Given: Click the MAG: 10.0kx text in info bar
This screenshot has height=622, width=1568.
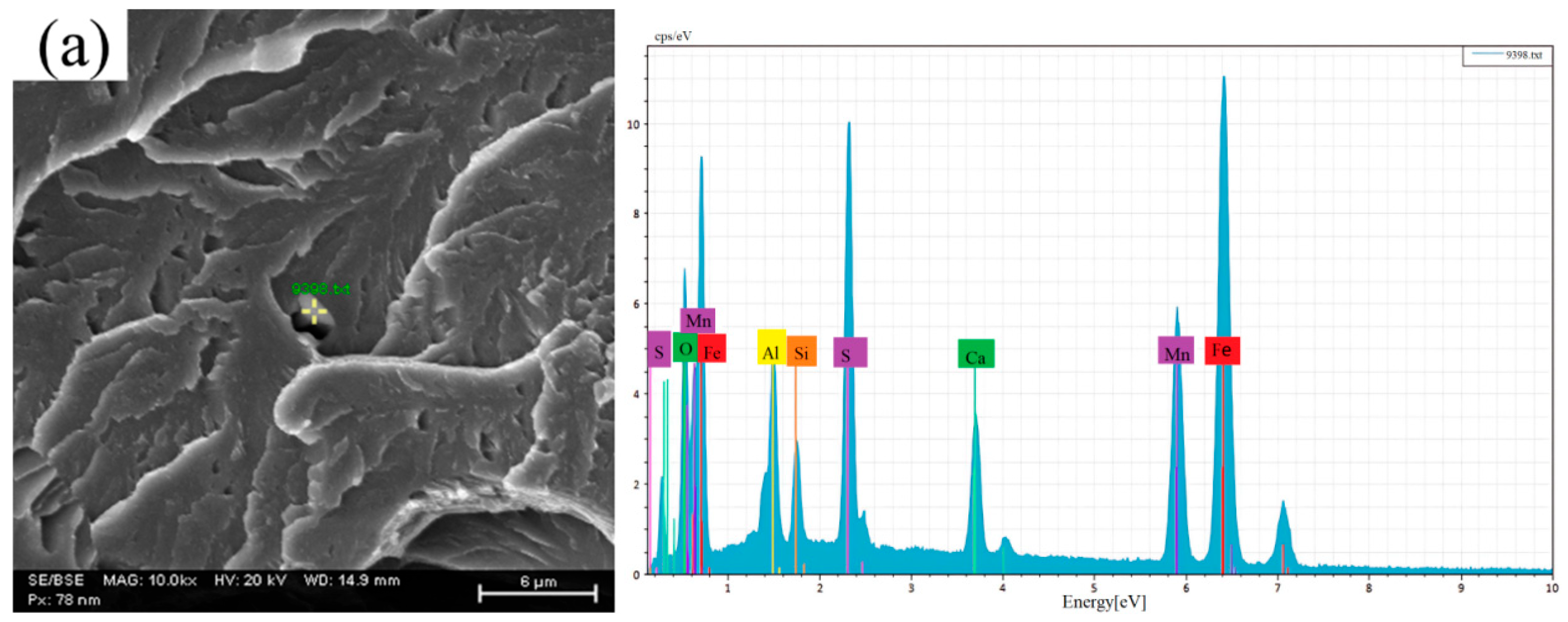Looking at the screenshot, I should click(149, 580).
